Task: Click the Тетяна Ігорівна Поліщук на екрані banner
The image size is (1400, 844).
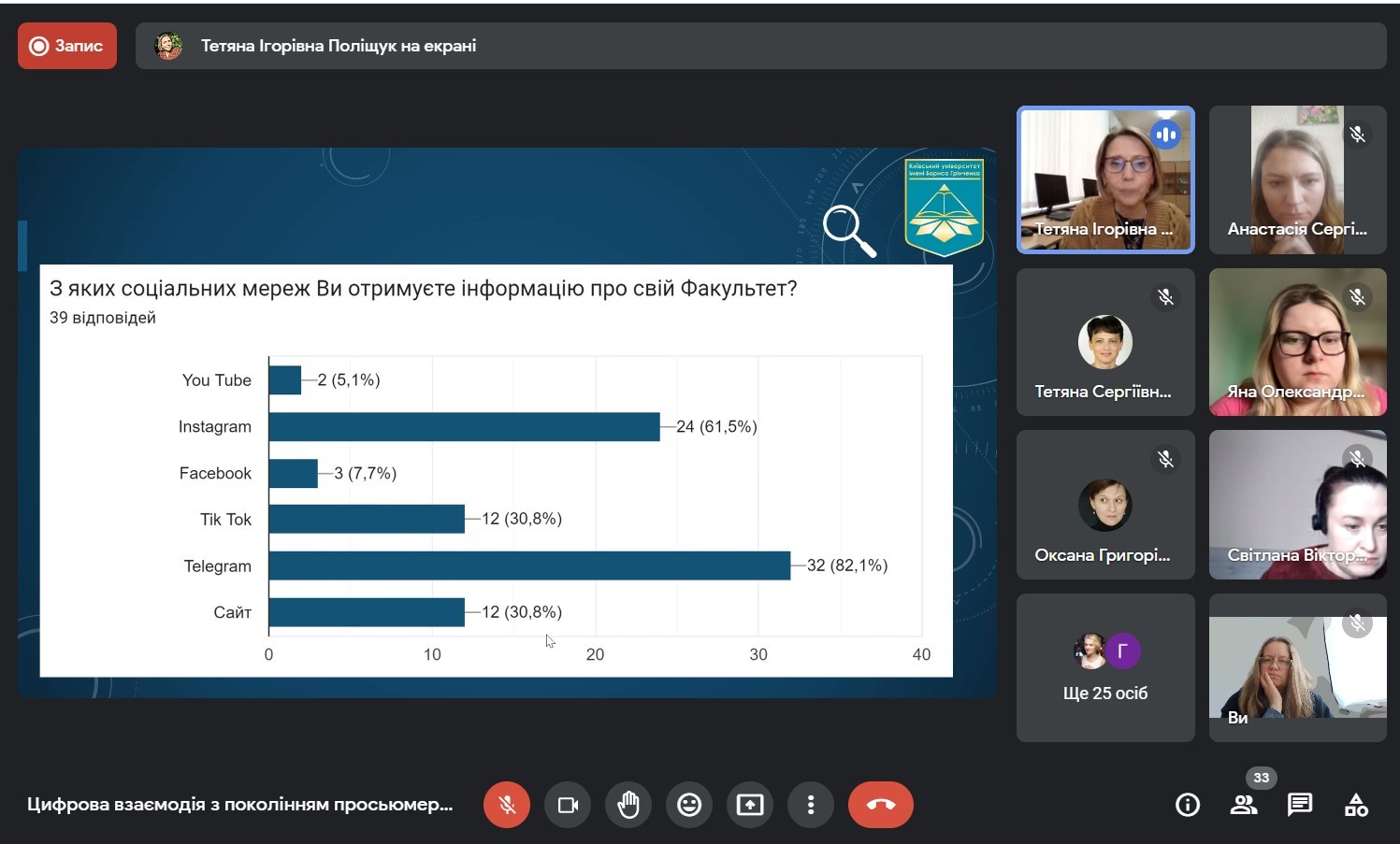Action: coord(338,46)
